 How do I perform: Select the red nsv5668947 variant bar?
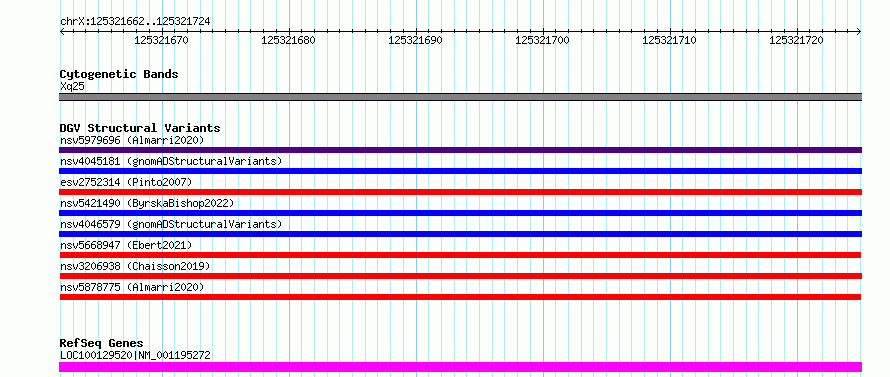click(460, 255)
